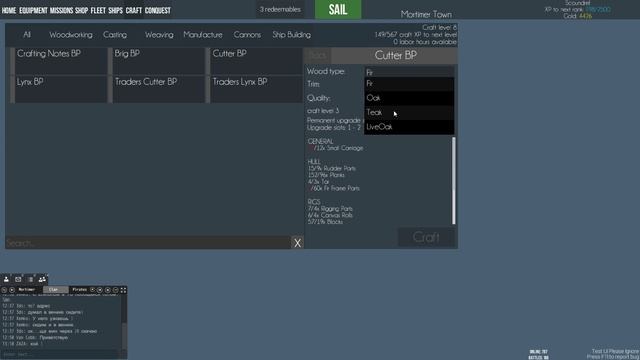
Task: Open the SHIPS menu
Action: (116, 10)
